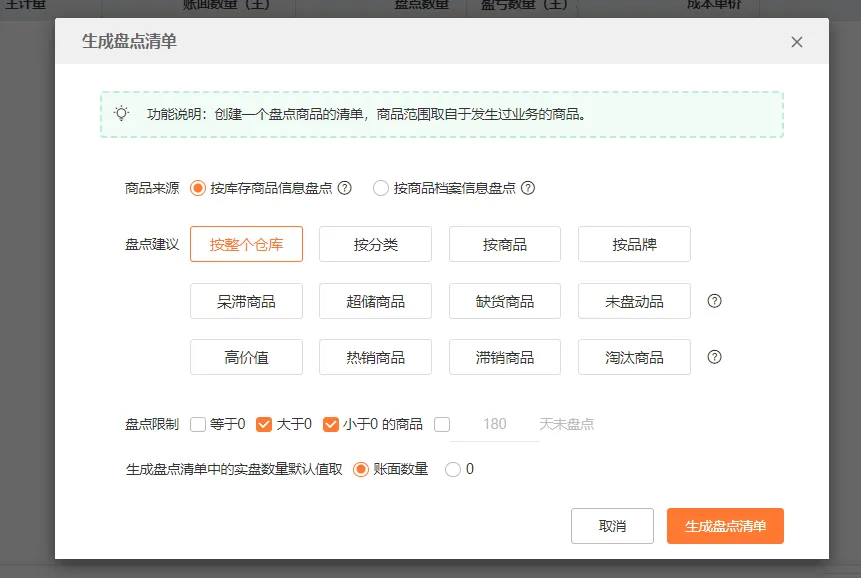Click help icon next to 按商品档案信息盘点

(528, 188)
